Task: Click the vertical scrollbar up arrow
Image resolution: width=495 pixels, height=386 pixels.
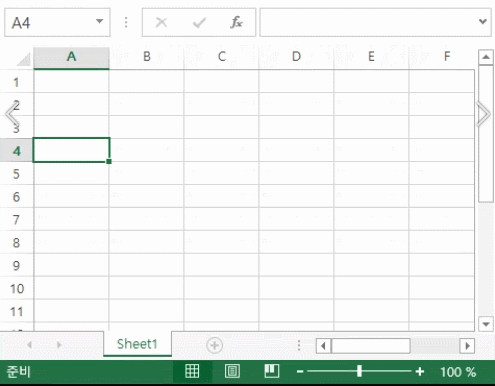Action: click(486, 57)
